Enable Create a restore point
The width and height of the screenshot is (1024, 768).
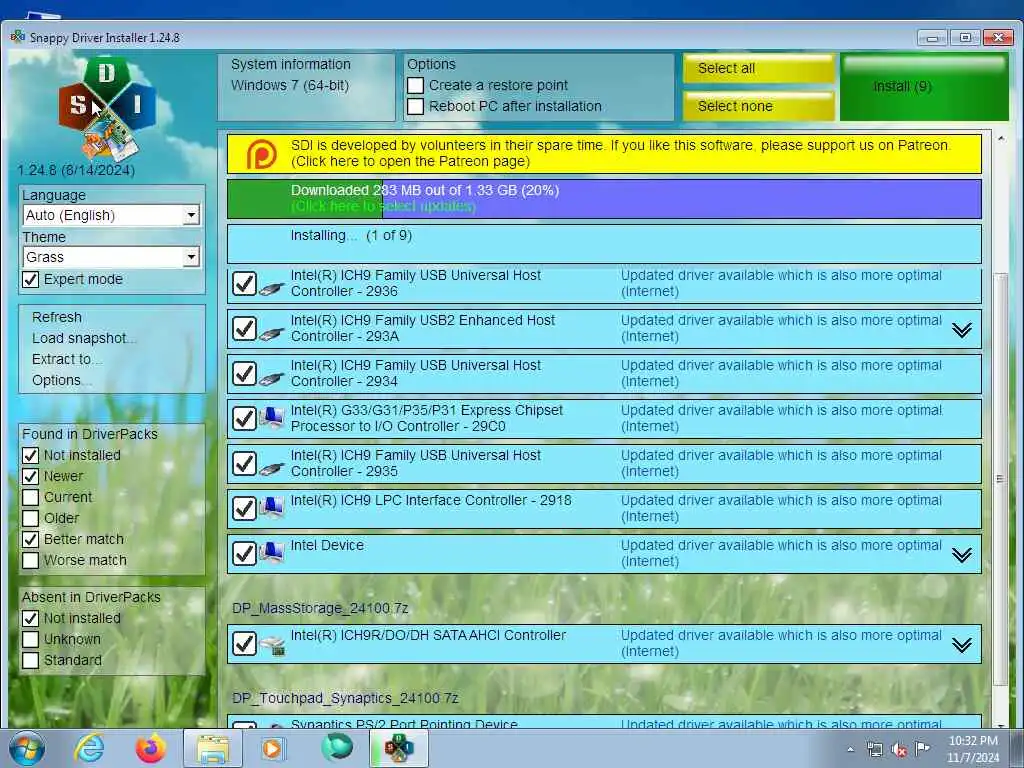415,86
